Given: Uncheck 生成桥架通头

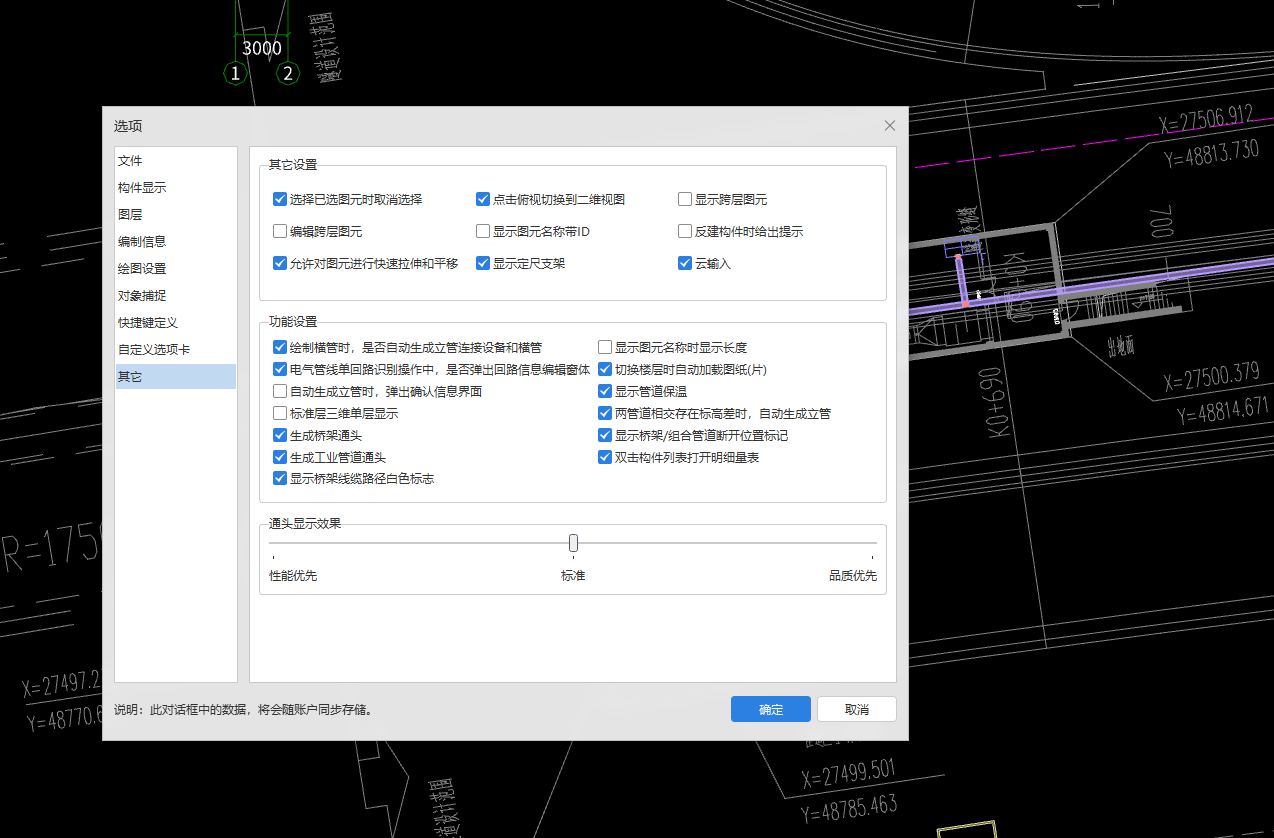Looking at the screenshot, I should (280, 435).
